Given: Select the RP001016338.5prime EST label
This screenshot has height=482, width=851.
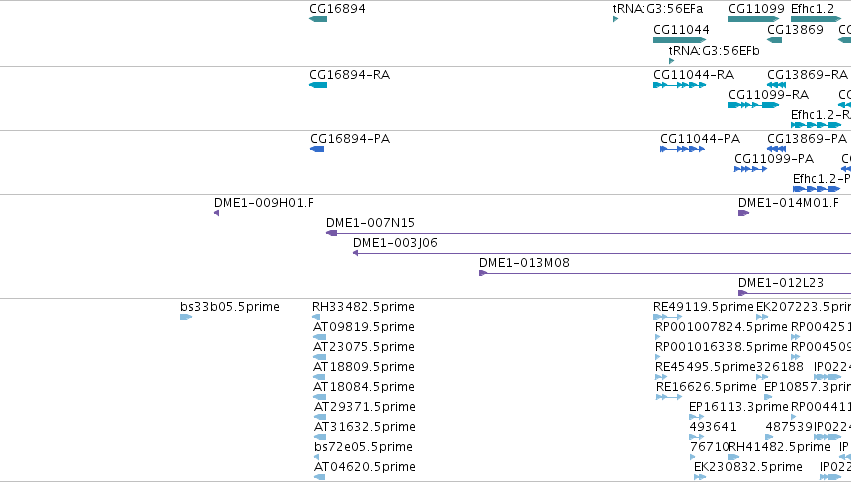Looking at the screenshot, I should point(721,347).
